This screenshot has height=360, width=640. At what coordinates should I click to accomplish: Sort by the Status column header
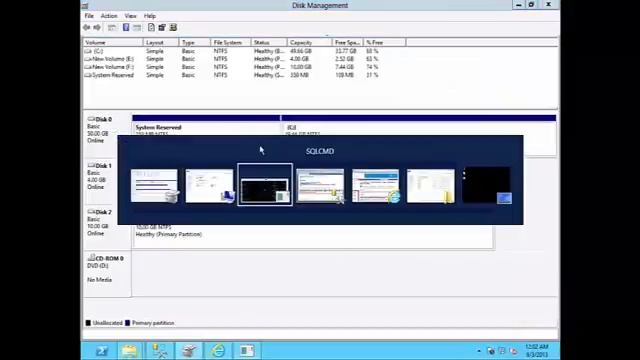click(269, 42)
